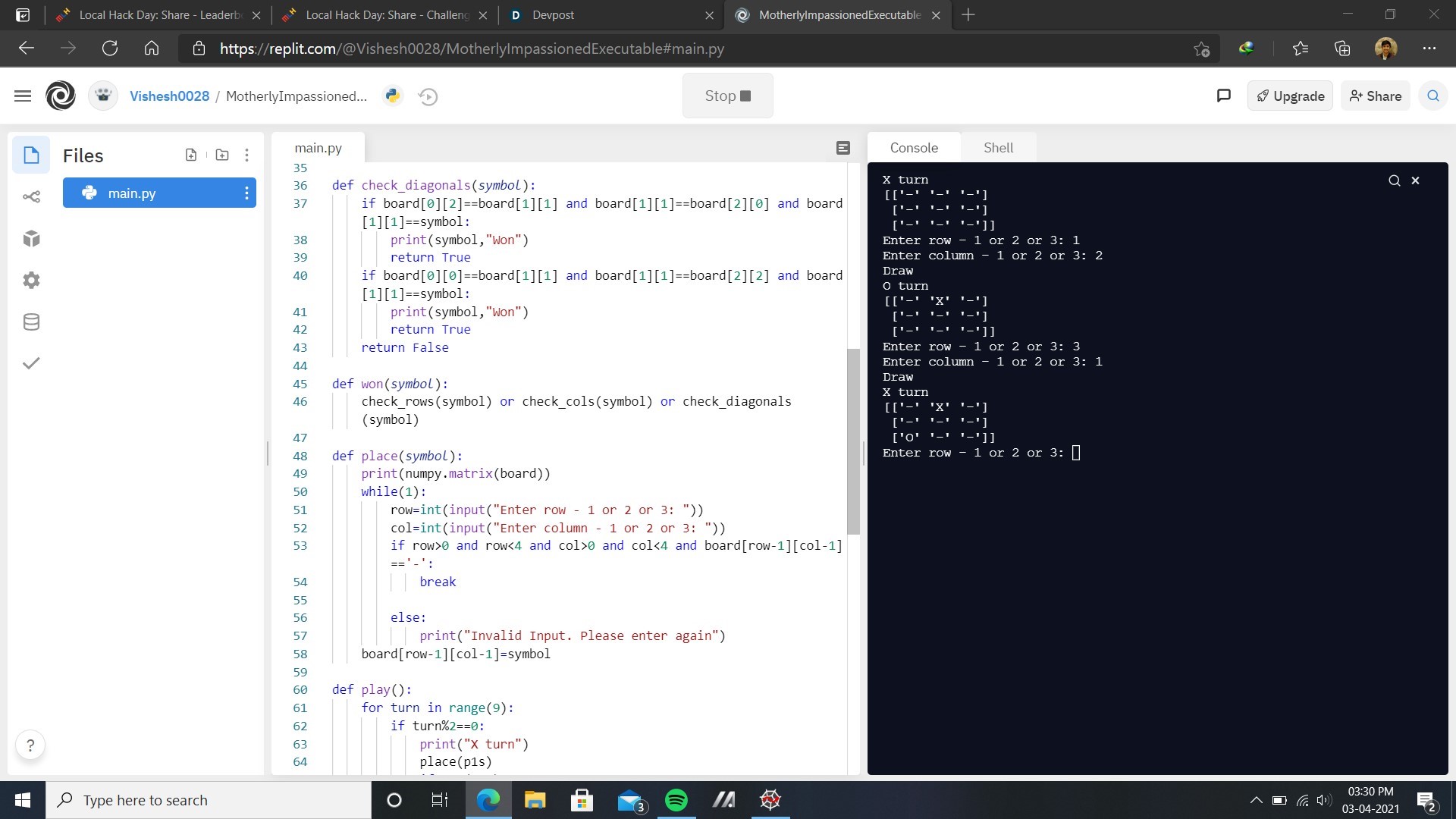Toggle the hamburger sidebar menu
This screenshot has height=819, width=1456.
click(23, 96)
